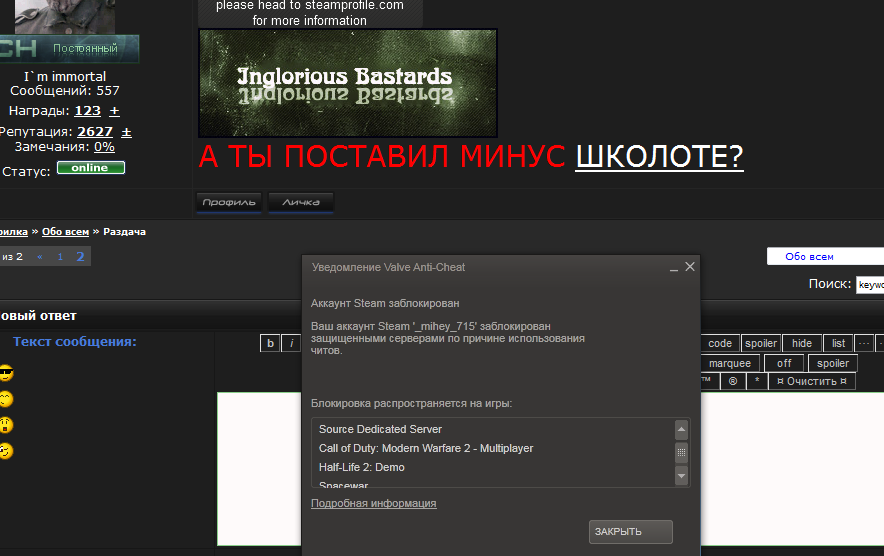Insert the registered ® symbol
Viewport: 884px width, 556px height.
pos(733,381)
